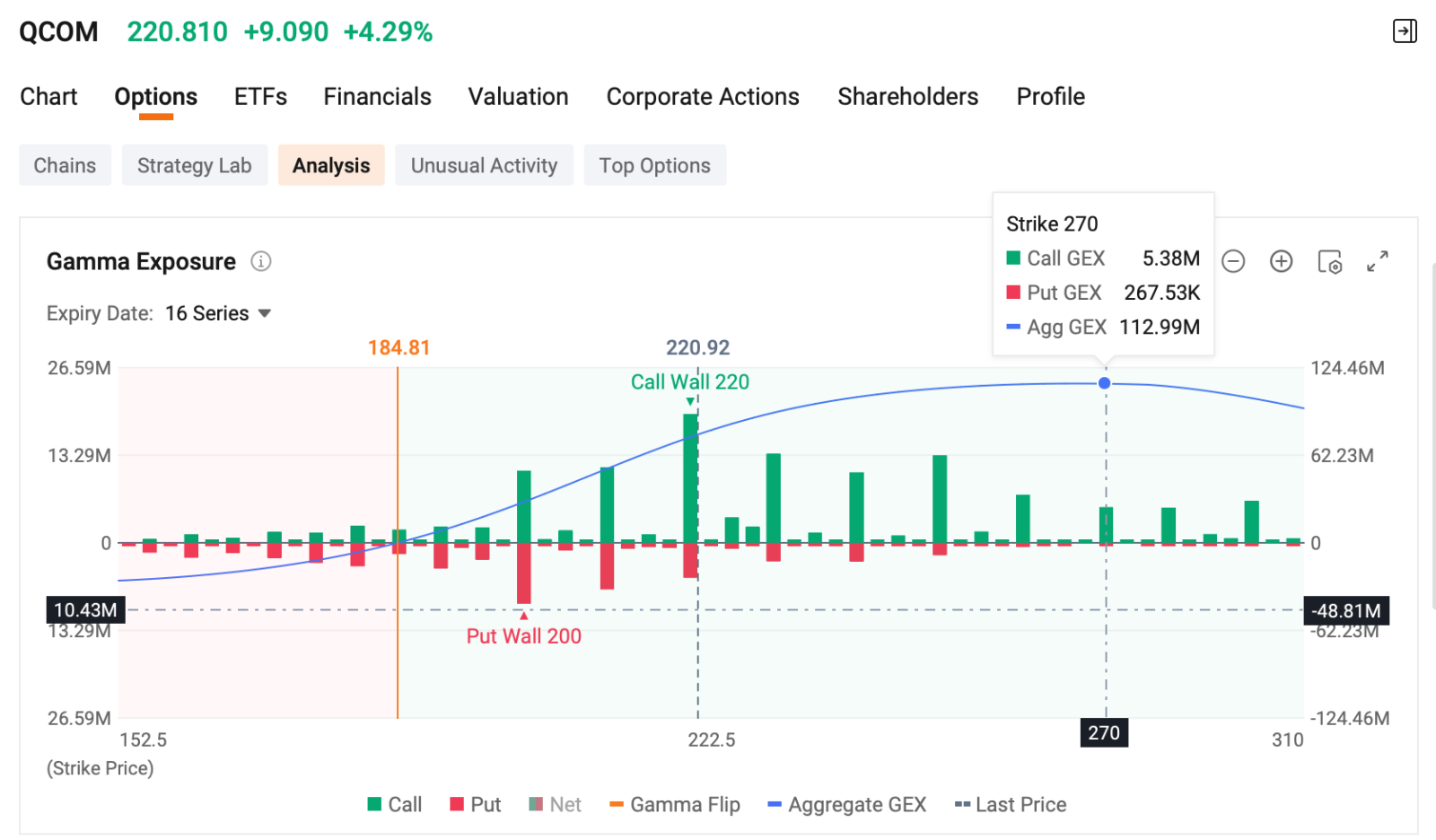Open chart settings icon

(x=1329, y=261)
